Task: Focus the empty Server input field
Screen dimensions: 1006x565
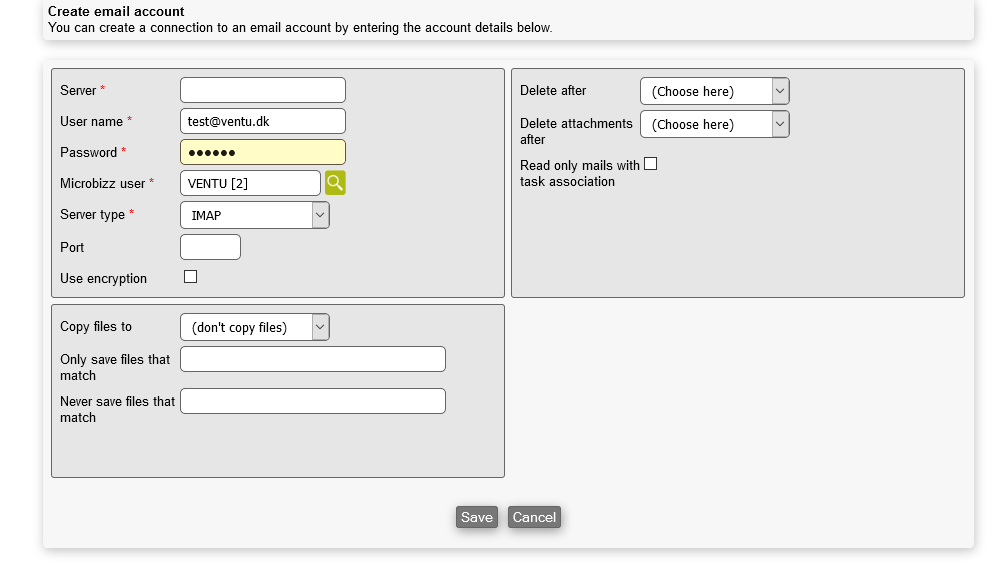Action: (262, 90)
